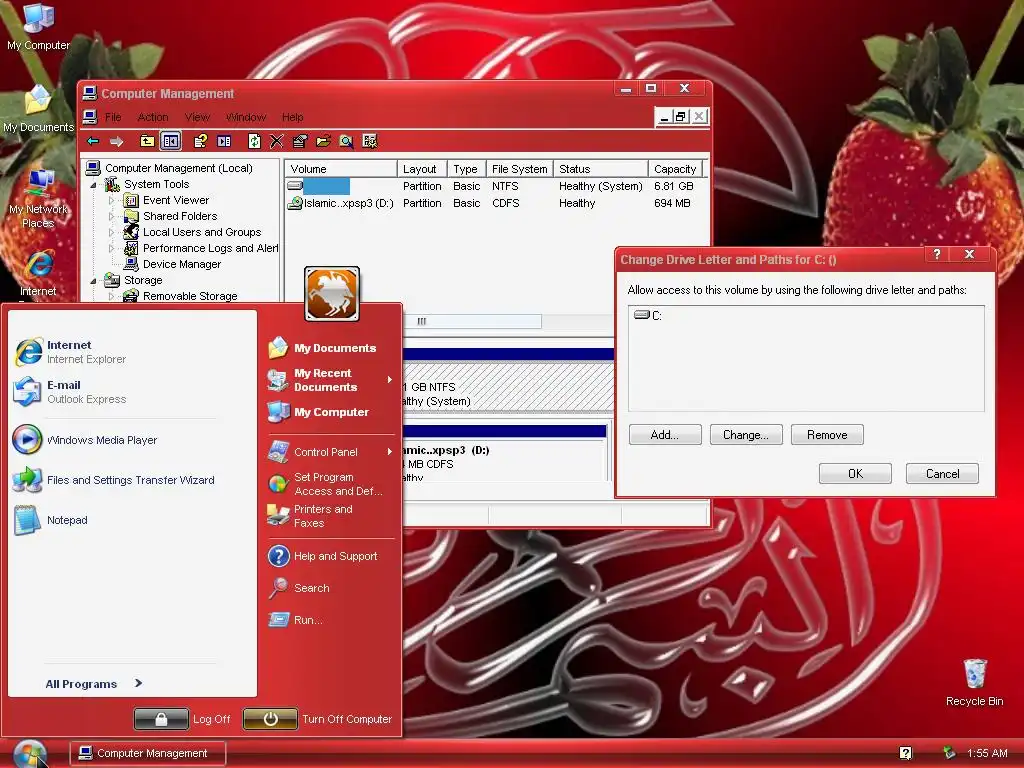Viewport: 1024px width, 768px height.
Task: Click the Volume column header
Action: (x=340, y=168)
